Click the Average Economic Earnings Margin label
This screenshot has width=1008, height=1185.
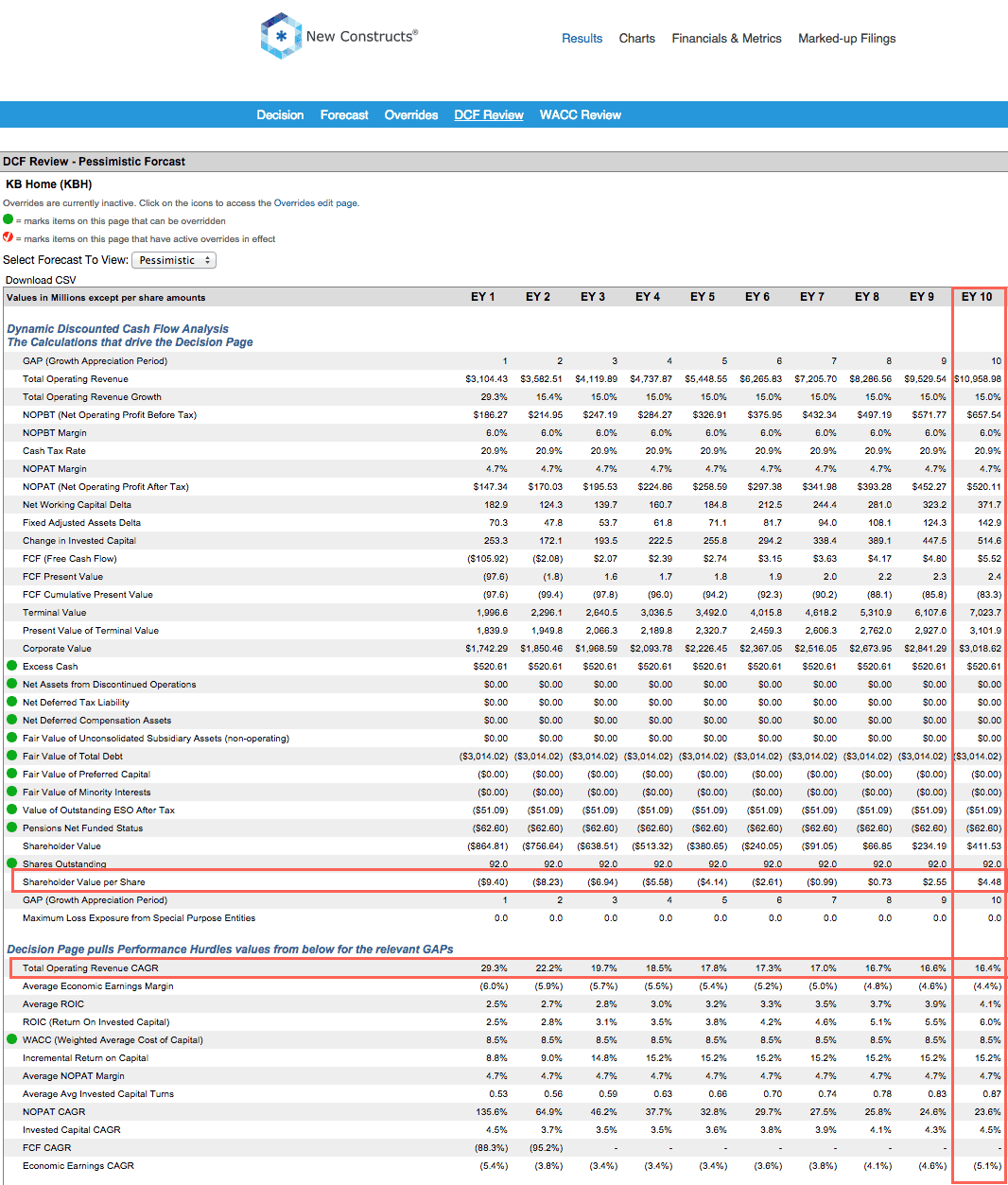(98, 986)
